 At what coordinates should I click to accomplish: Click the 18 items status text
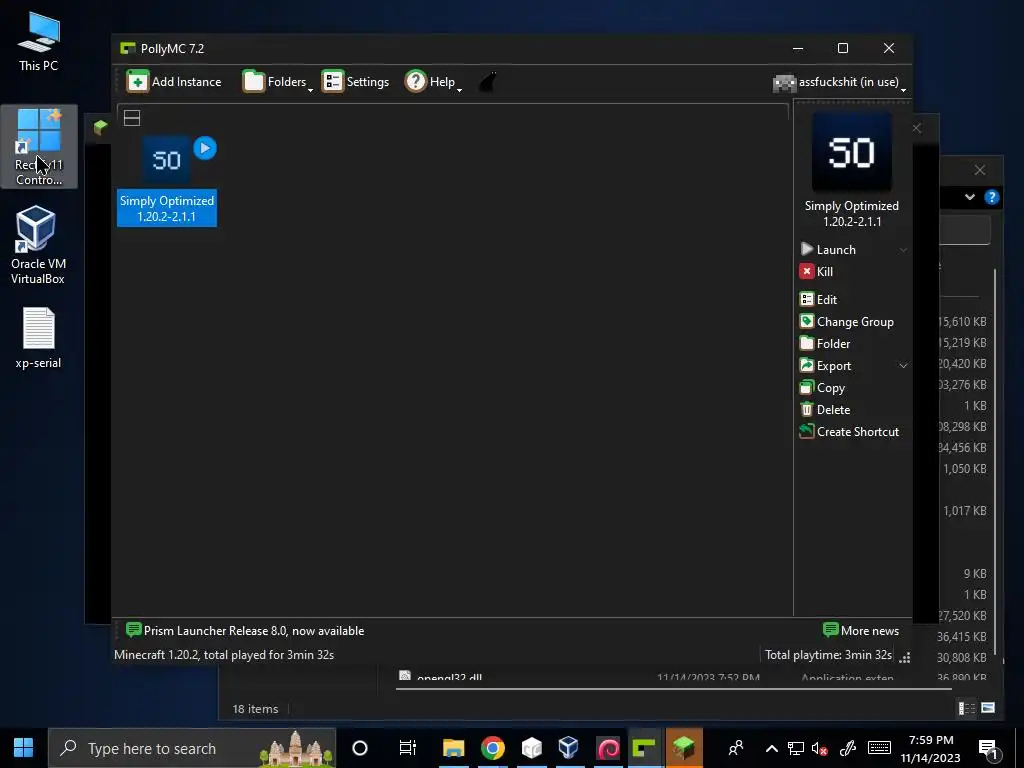(255, 709)
